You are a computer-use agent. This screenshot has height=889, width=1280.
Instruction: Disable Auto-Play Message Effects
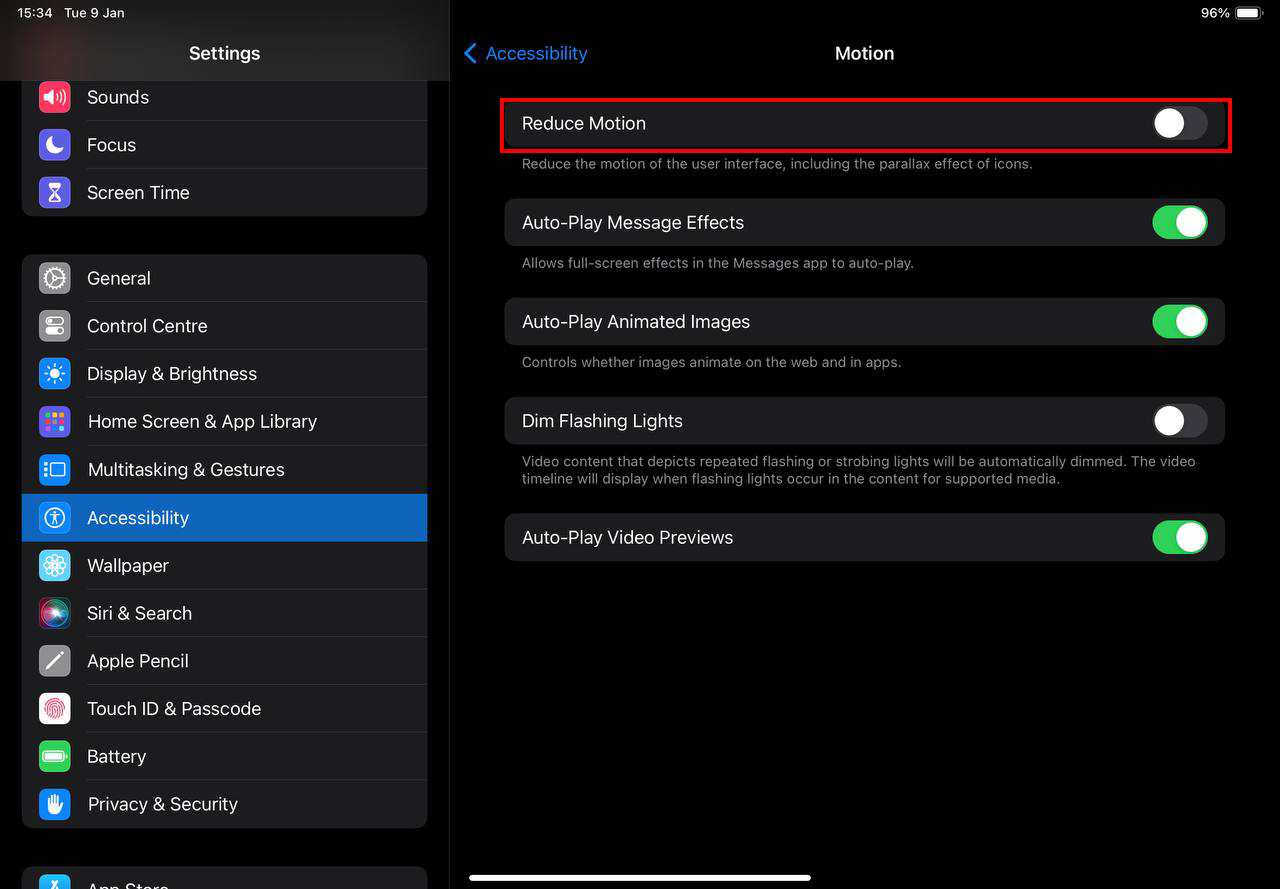(1180, 222)
